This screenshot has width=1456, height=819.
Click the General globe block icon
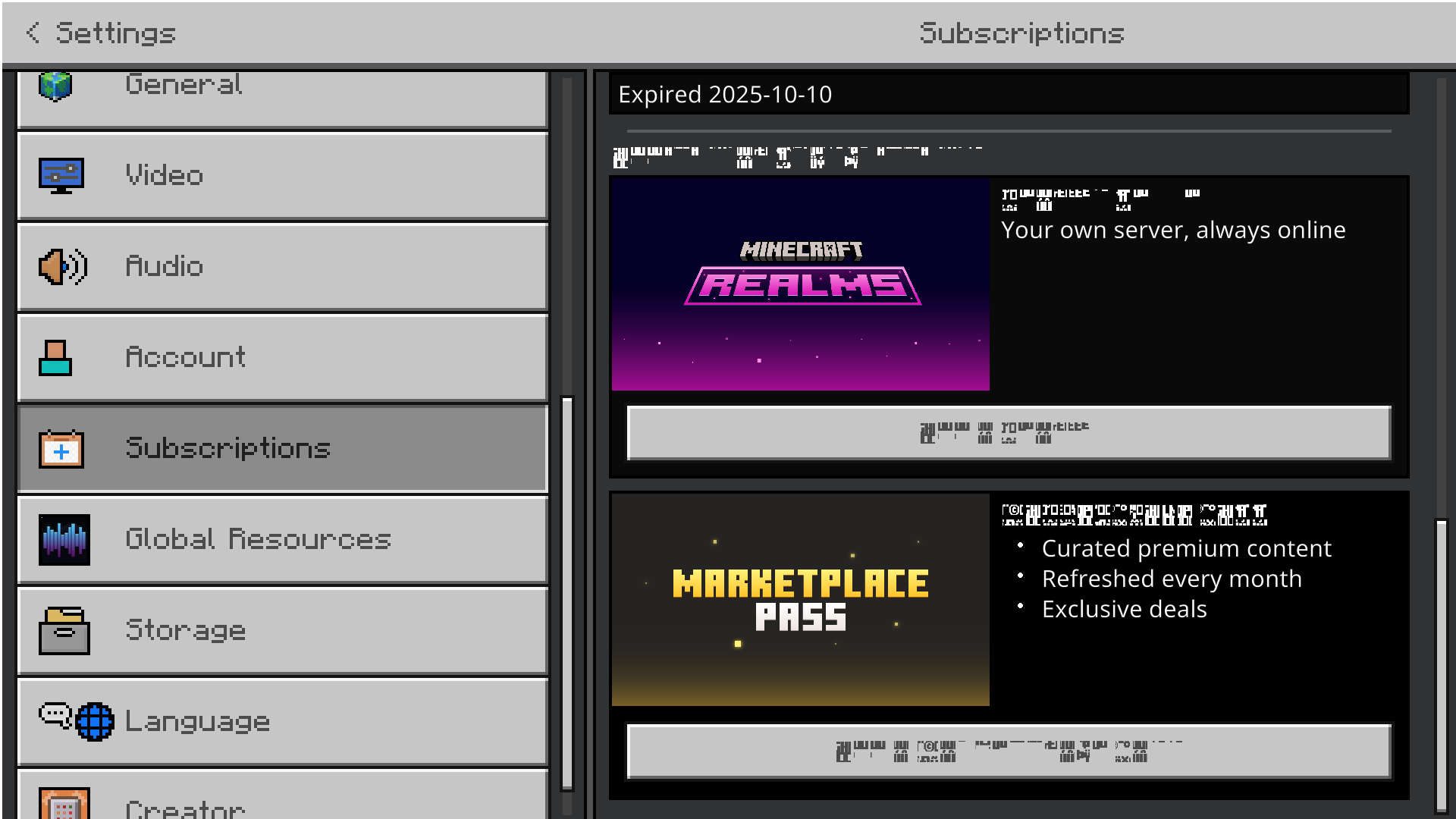55,86
